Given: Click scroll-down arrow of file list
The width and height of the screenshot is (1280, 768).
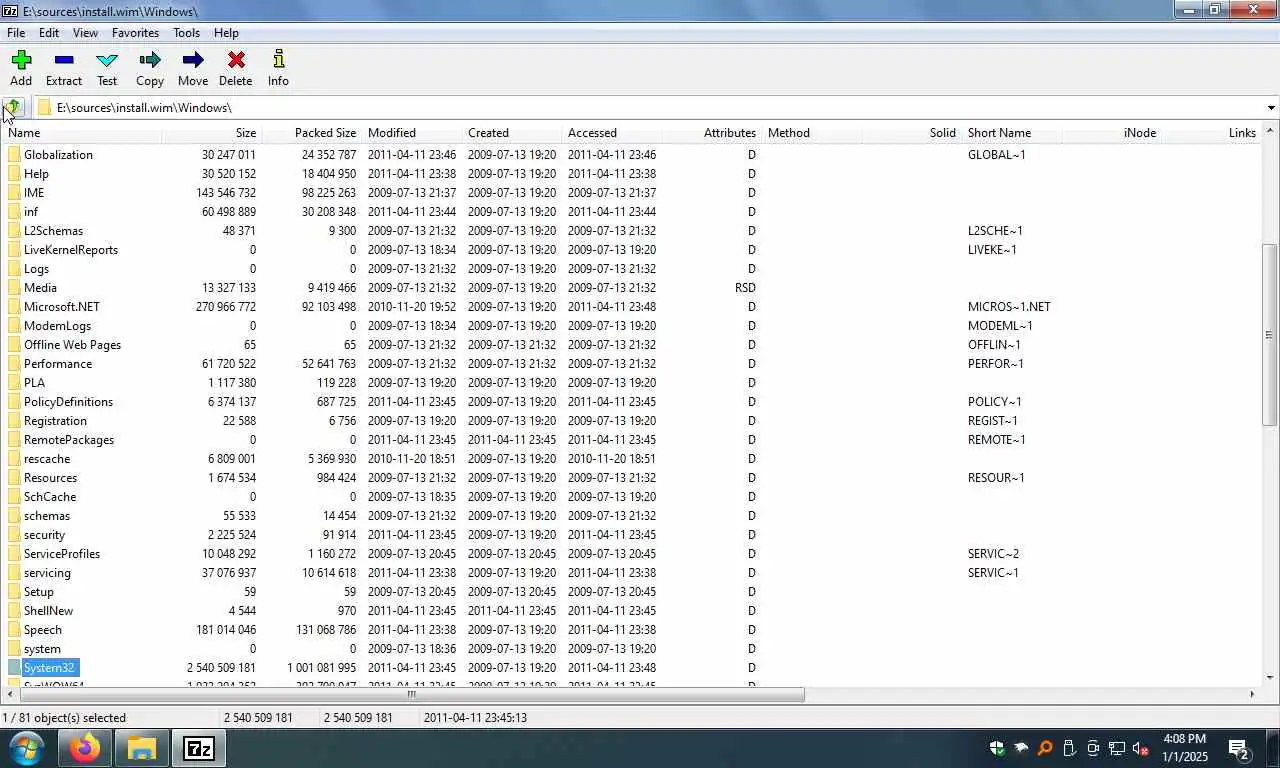Looking at the screenshot, I should (1270, 678).
